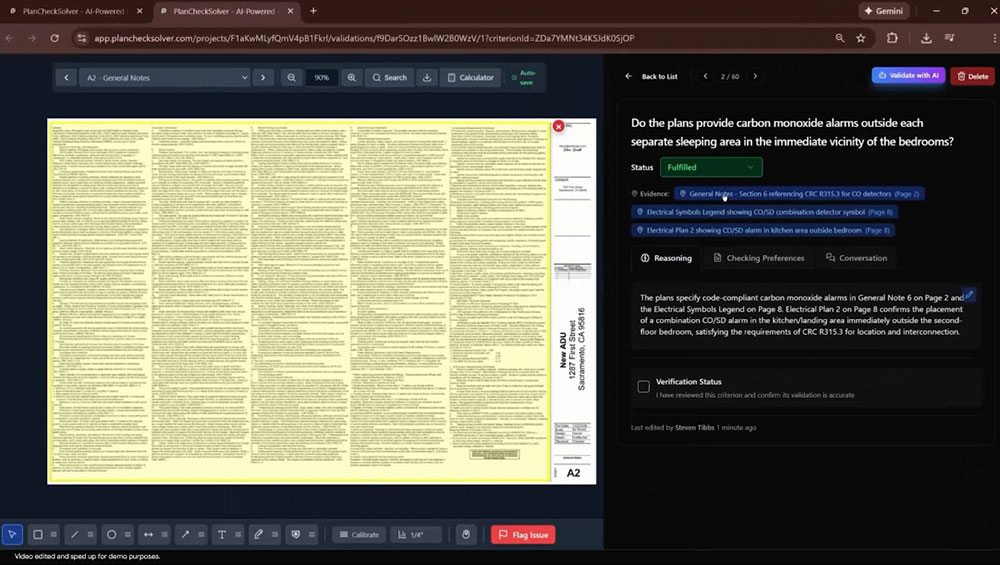Check the Verification Status checkbox
Image resolution: width=1000 pixels, height=565 pixels.
click(643, 387)
